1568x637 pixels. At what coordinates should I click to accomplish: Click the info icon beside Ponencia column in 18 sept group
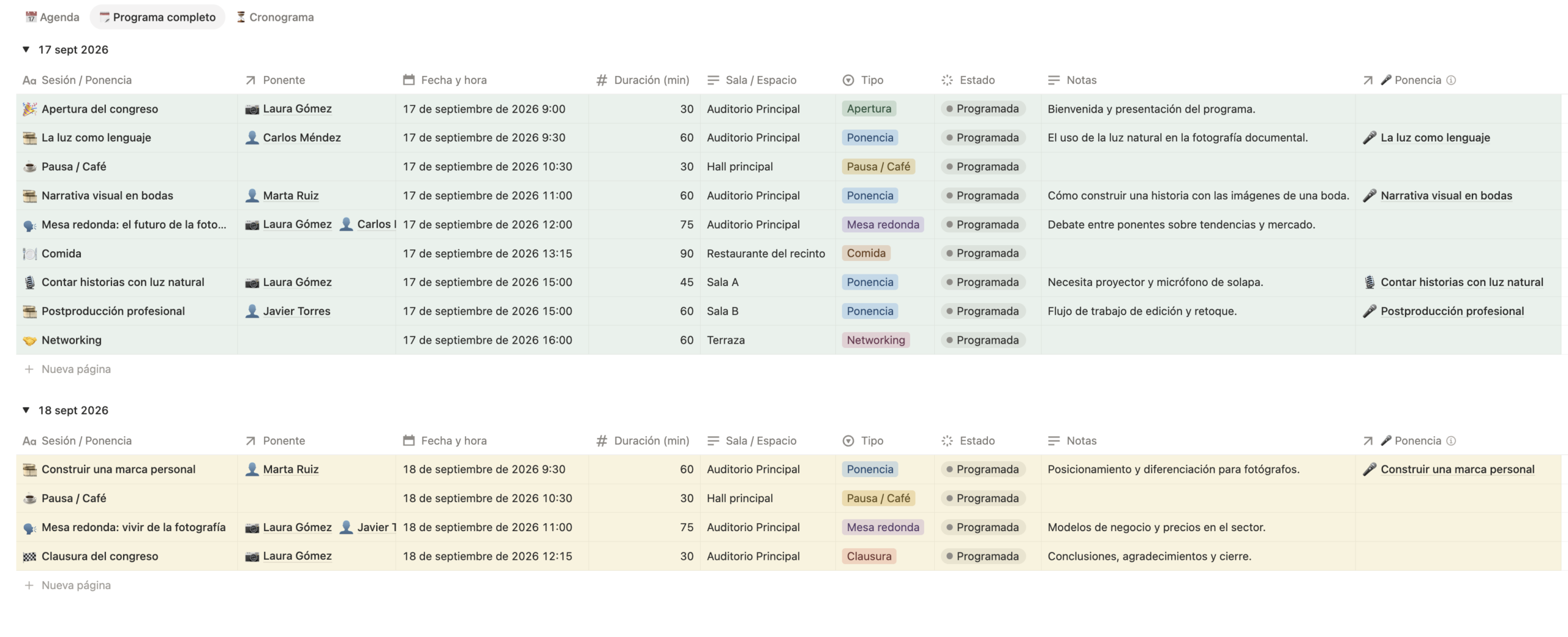(1451, 441)
